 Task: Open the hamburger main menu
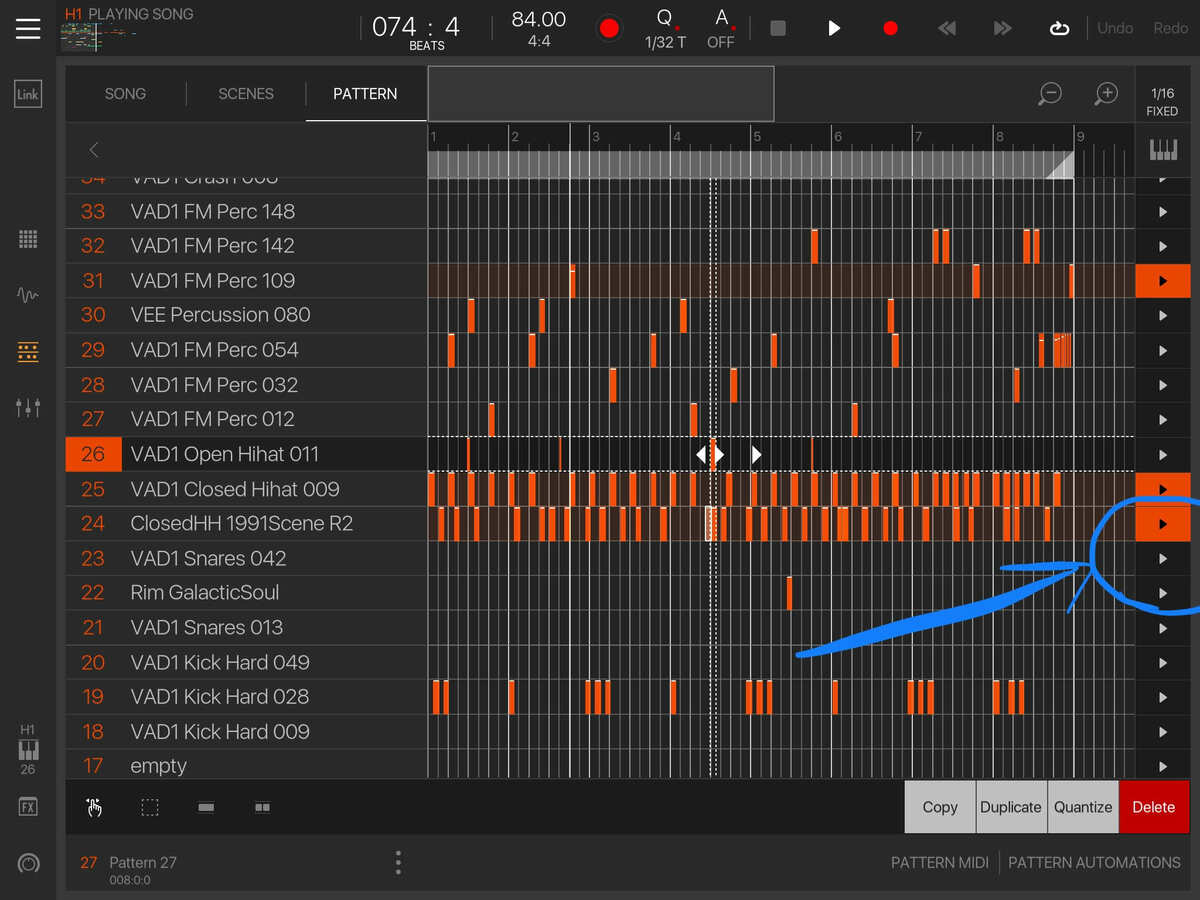[28, 28]
